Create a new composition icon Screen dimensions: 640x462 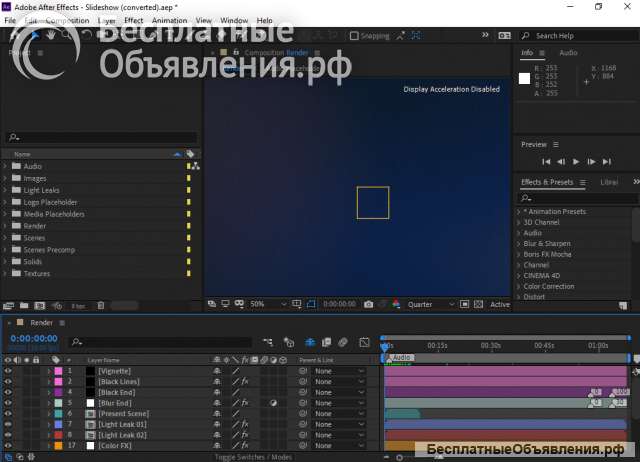(x=40, y=305)
